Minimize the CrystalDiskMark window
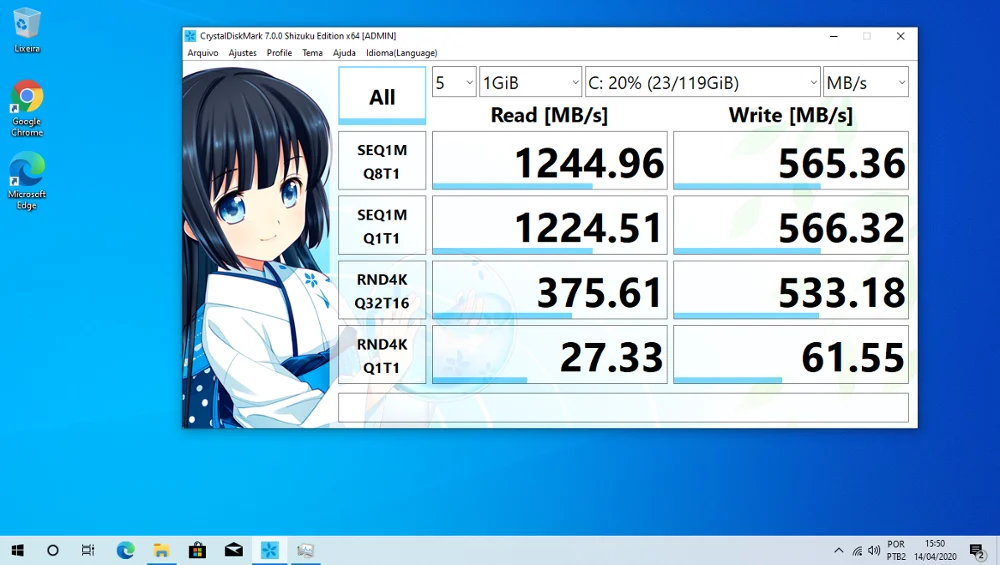This screenshot has height=565, width=1000. 834,36
